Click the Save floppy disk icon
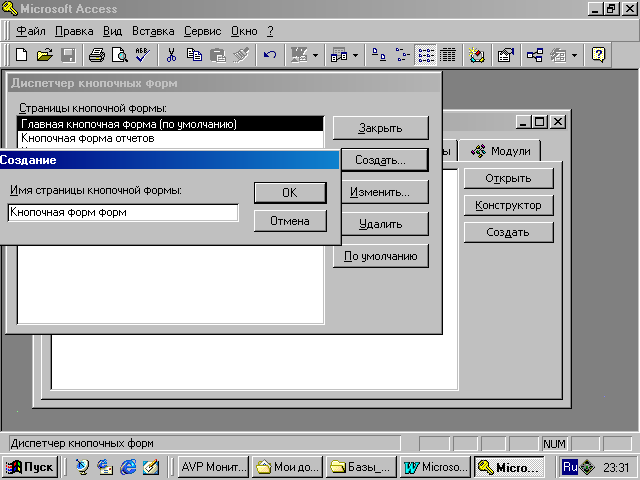 69,54
